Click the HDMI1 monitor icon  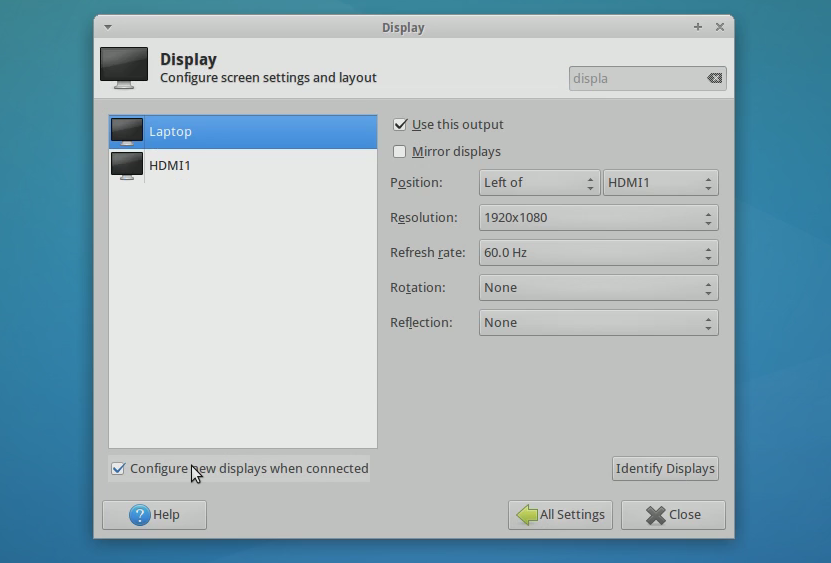[x=127, y=165]
